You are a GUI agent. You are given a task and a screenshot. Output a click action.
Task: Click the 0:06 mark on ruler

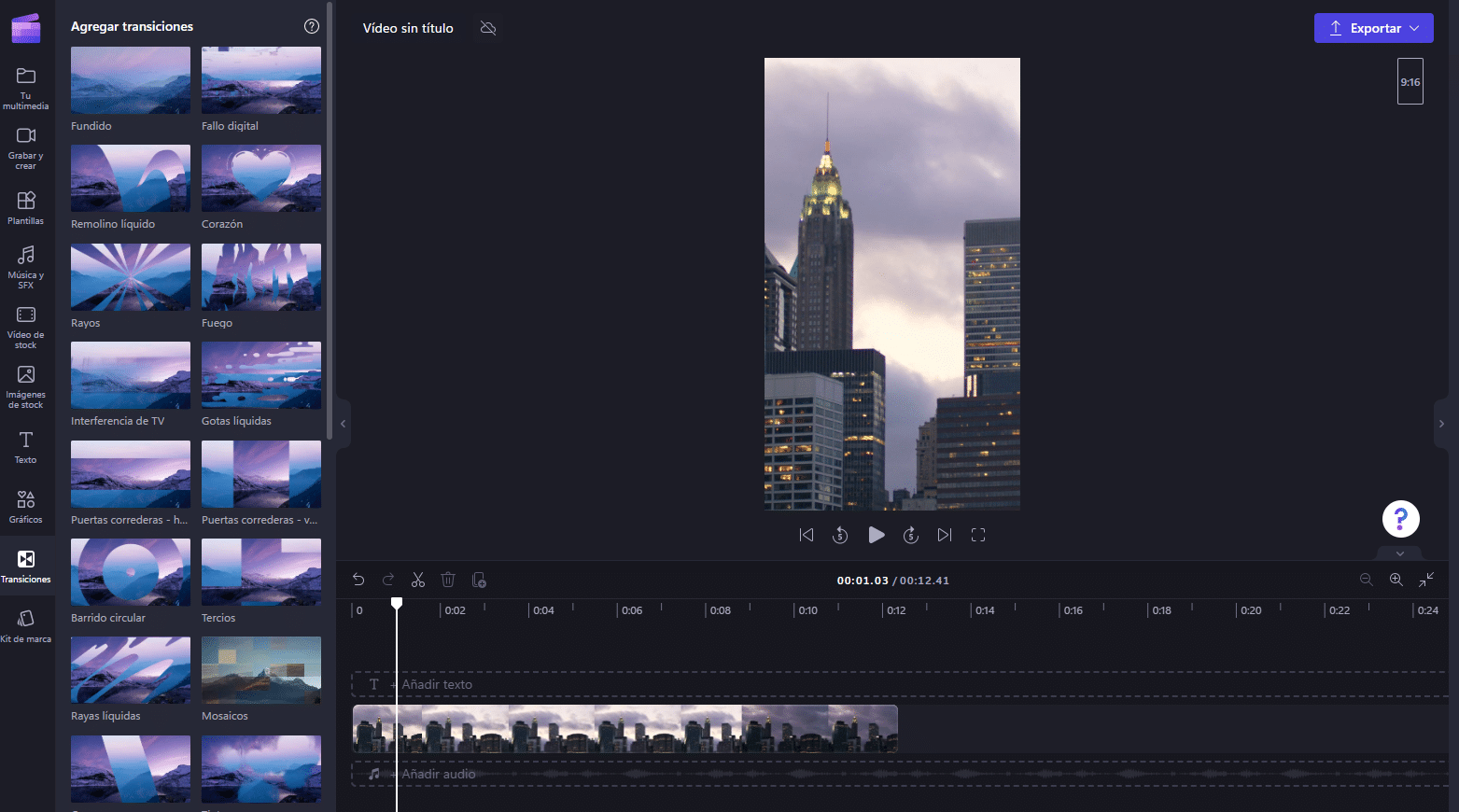632,610
